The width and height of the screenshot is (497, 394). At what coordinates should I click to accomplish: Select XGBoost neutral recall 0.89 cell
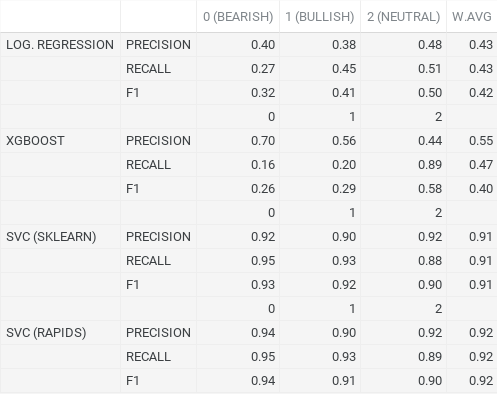click(x=403, y=165)
